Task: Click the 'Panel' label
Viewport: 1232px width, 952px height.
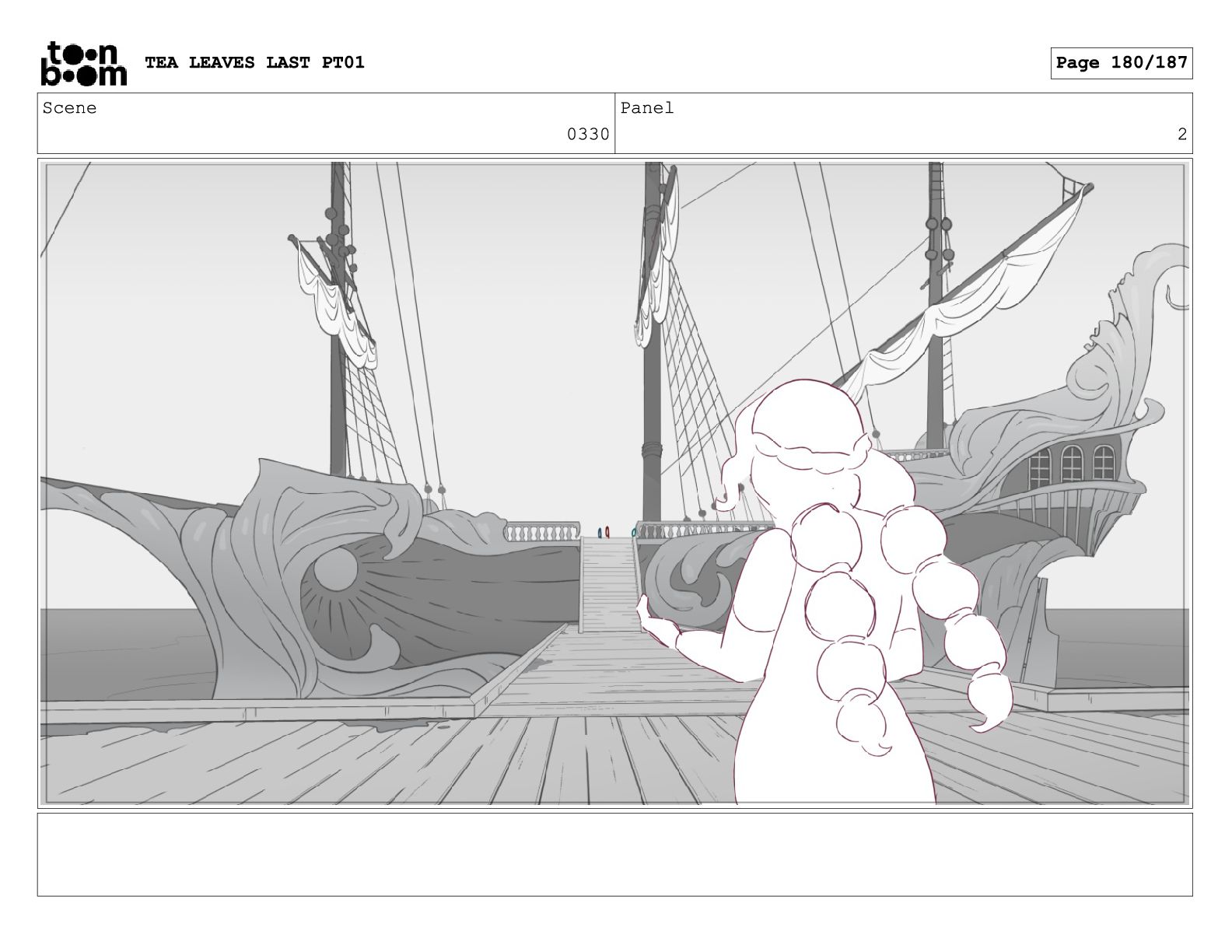Action: tap(647, 108)
